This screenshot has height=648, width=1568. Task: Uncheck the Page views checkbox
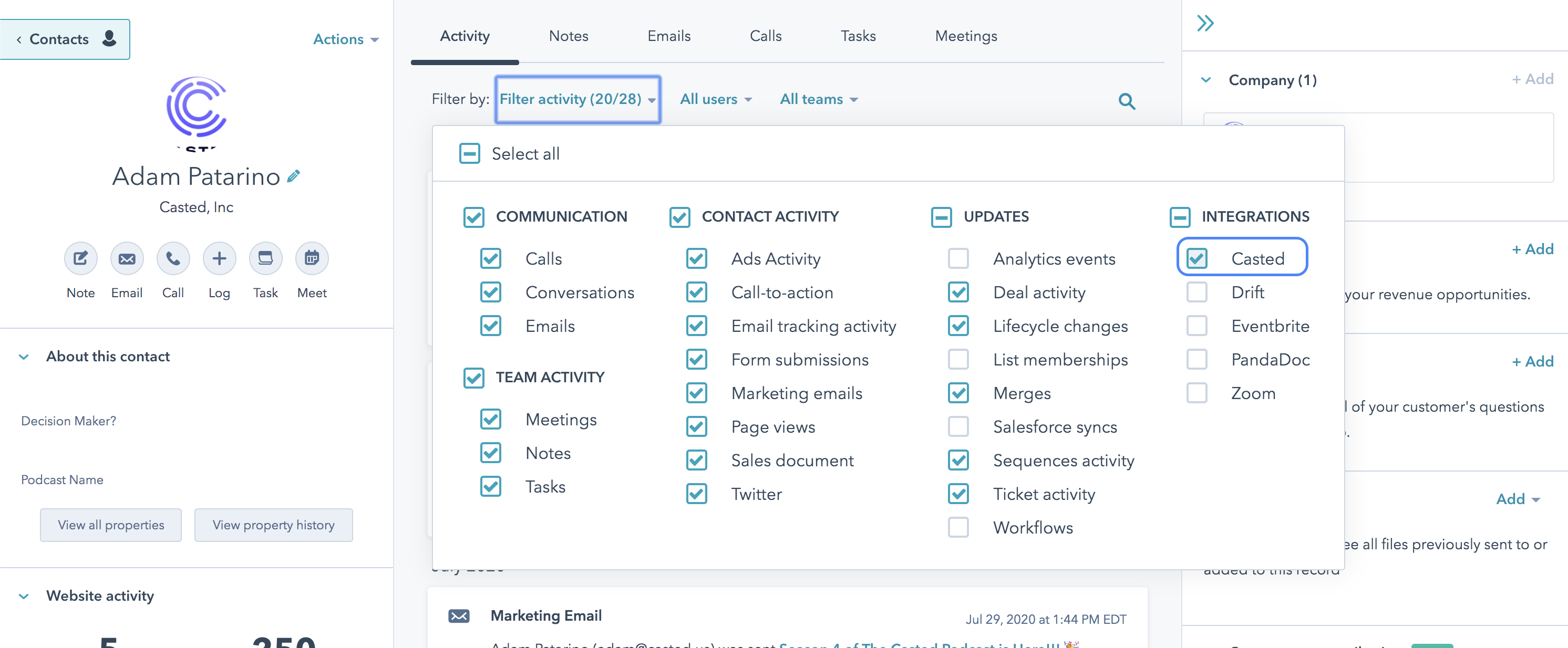tap(696, 426)
